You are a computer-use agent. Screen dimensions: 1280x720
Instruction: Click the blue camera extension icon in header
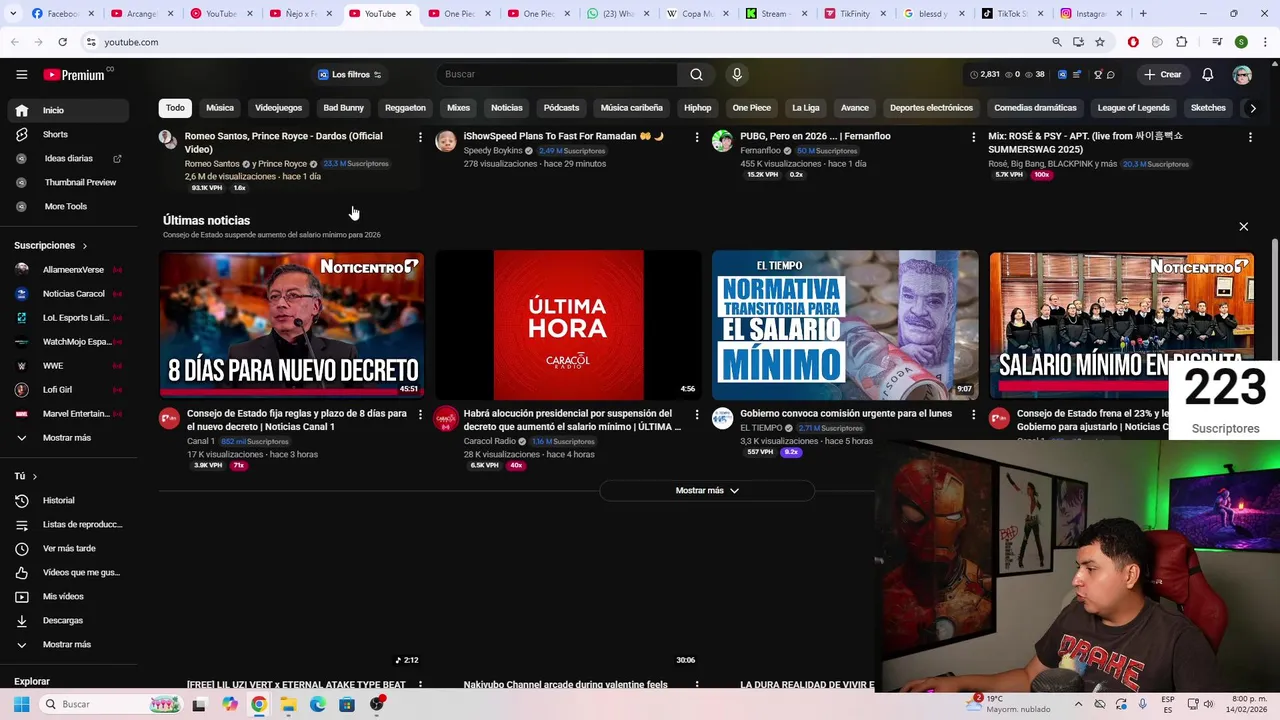click(1062, 75)
